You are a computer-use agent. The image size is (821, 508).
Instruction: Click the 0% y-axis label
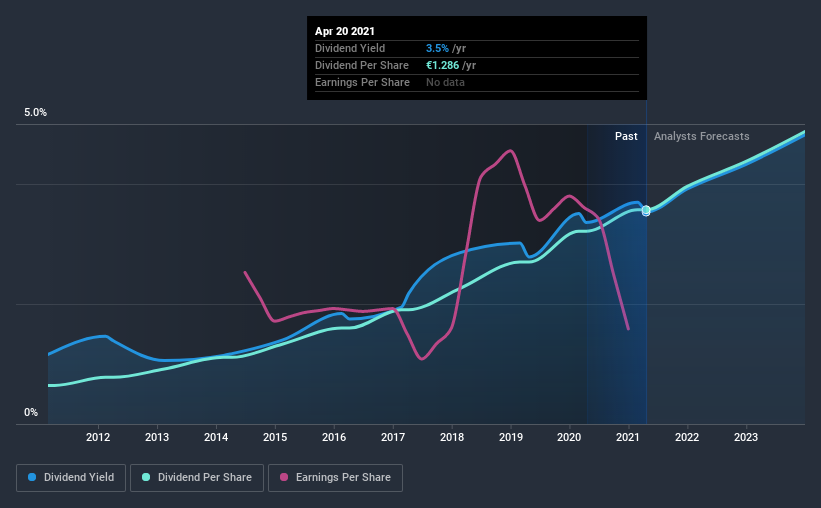tap(31, 413)
